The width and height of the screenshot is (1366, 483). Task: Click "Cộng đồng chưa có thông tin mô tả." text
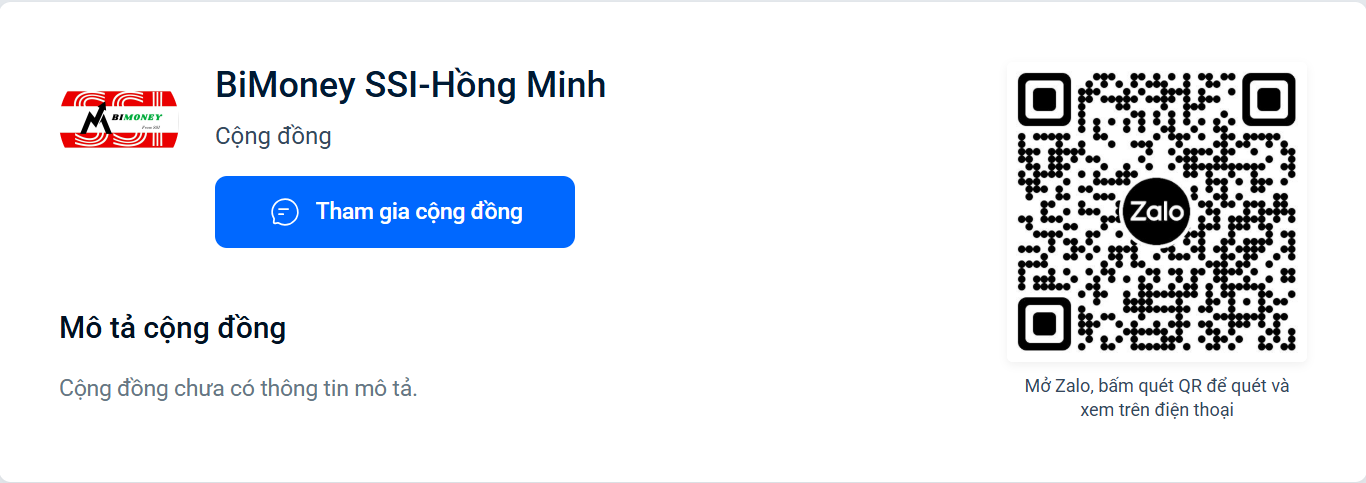(238, 388)
